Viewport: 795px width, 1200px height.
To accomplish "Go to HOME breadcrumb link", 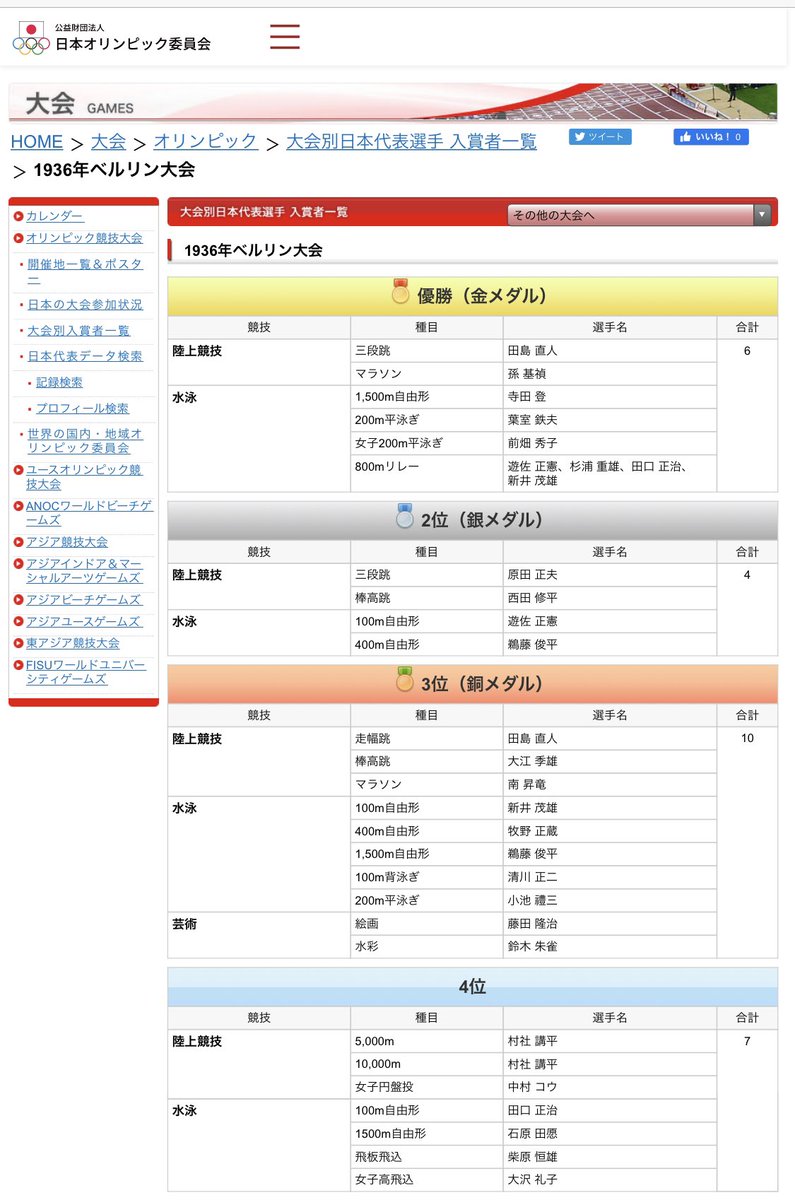I will [x=36, y=142].
